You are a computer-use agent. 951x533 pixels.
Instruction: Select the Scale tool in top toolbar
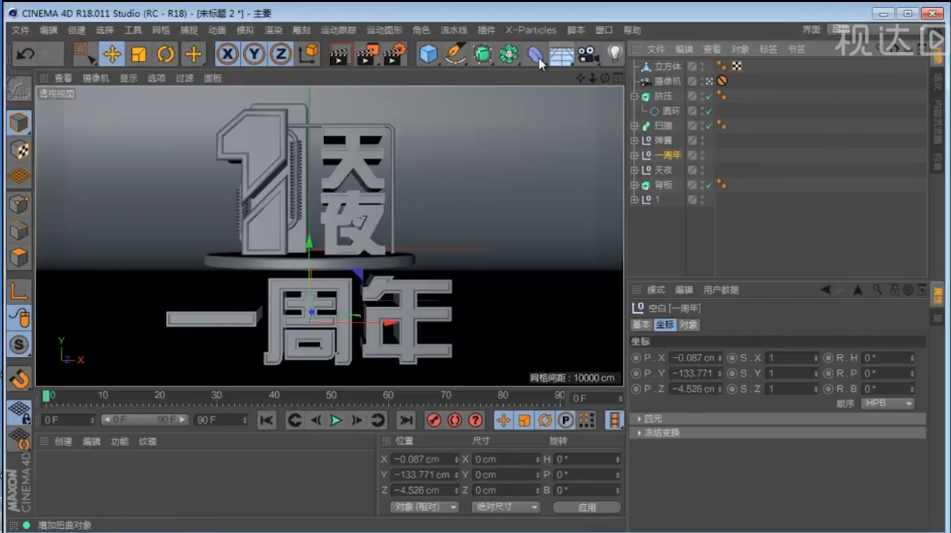pos(139,54)
